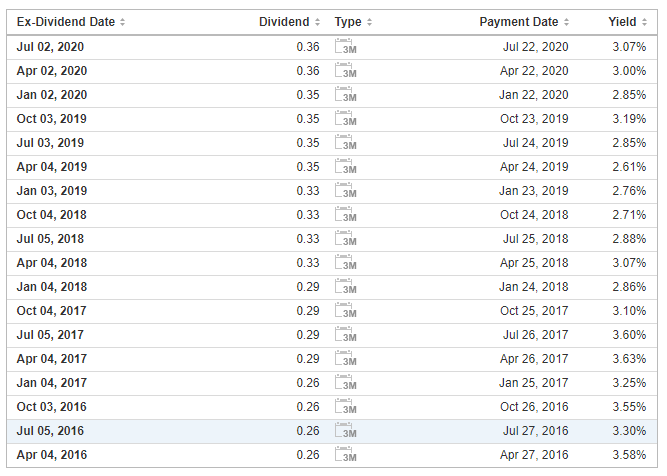Click the 3M calendar icon in Apr 04, 2018 row
667x476 pixels.
(x=345, y=263)
